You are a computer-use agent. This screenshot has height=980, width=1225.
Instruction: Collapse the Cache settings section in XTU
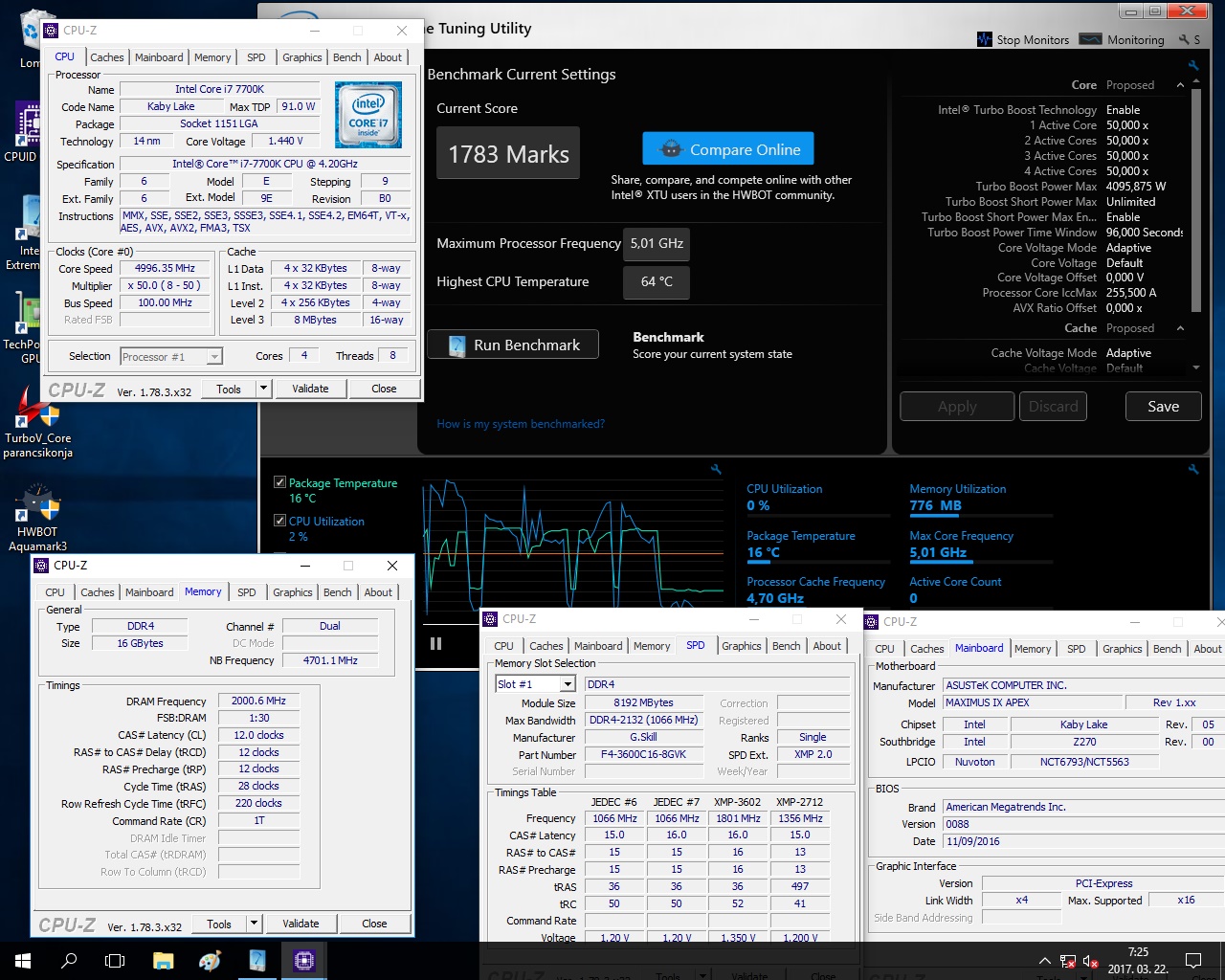click(x=1180, y=328)
